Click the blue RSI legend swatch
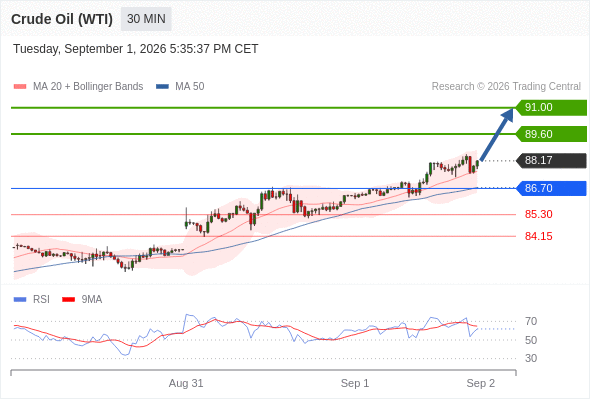 pyautogui.click(x=20, y=300)
